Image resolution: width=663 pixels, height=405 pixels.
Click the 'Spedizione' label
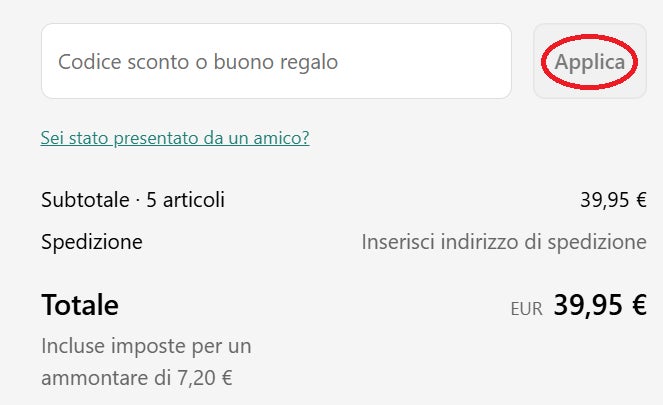[92, 242]
